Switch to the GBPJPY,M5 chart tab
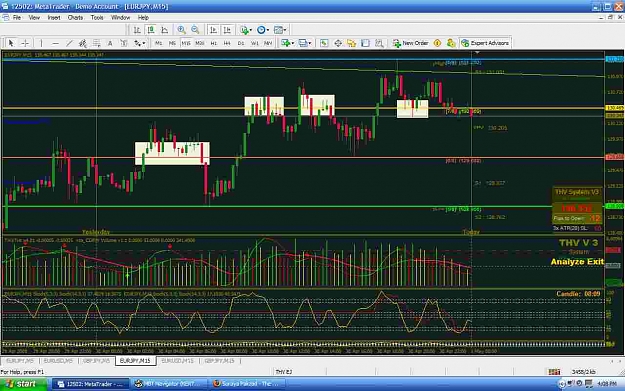 click(96, 361)
